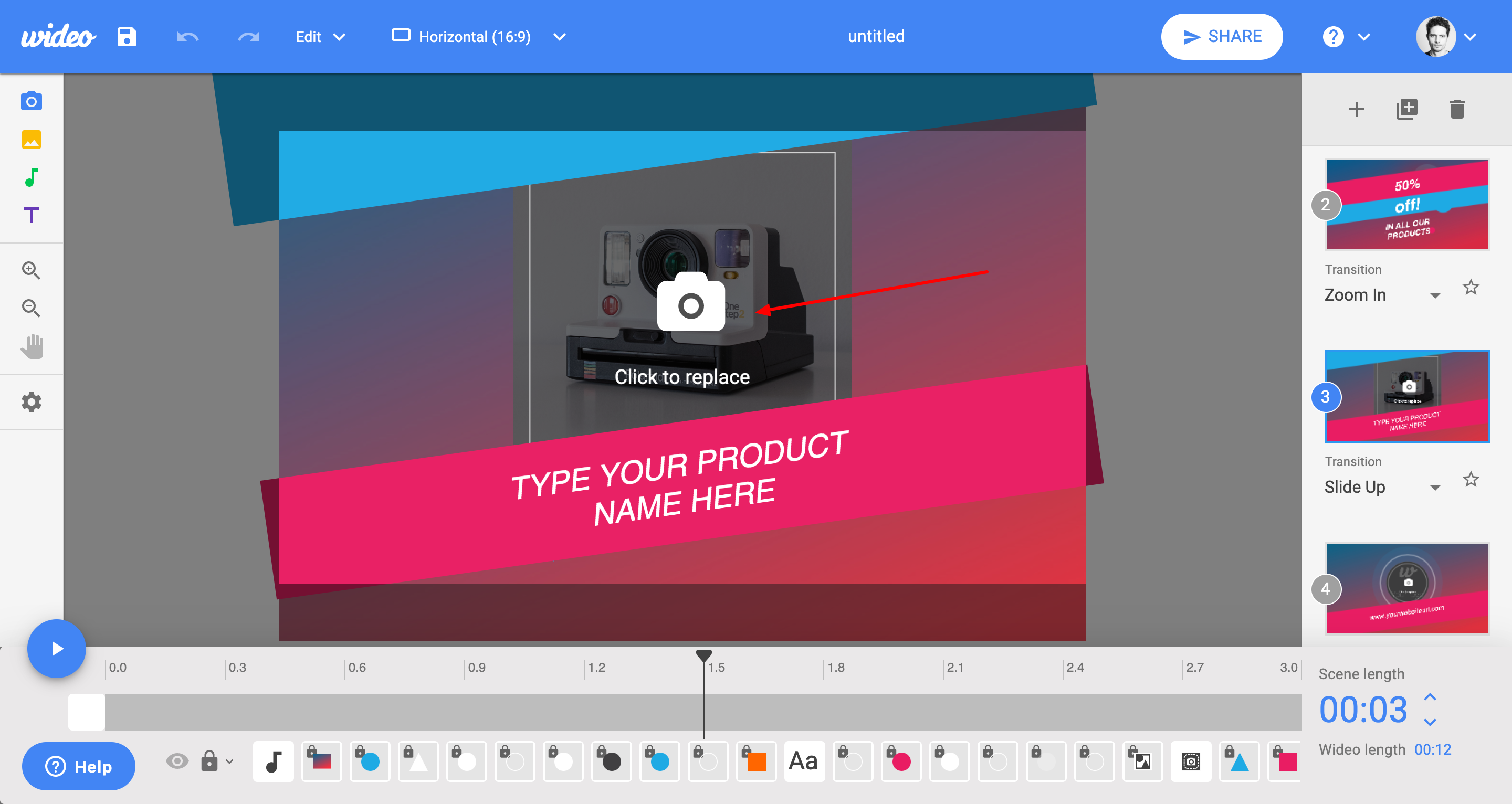Viewport: 1512px width, 804px height.
Task: Redo the last action
Action: coord(248,37)
